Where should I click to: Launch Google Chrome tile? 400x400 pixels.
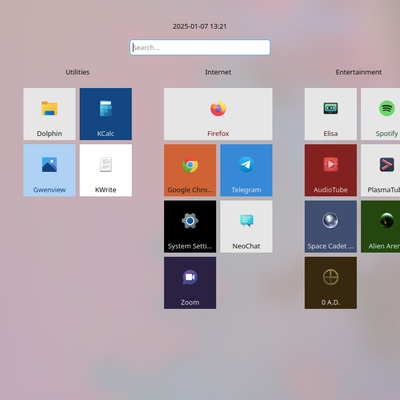pos(190,170)
